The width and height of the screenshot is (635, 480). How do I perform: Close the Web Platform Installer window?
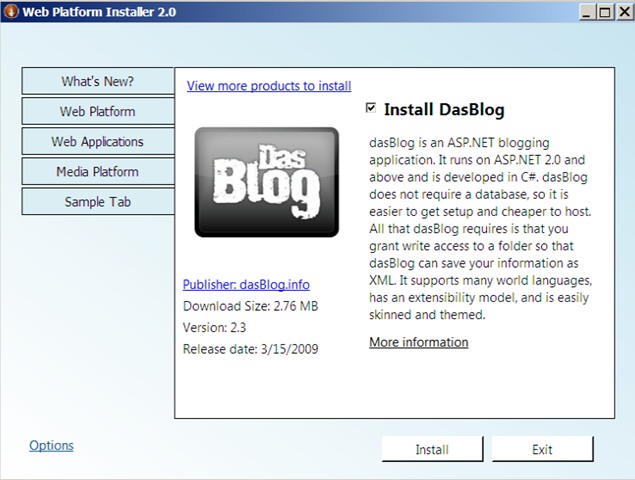coord(624,12)
